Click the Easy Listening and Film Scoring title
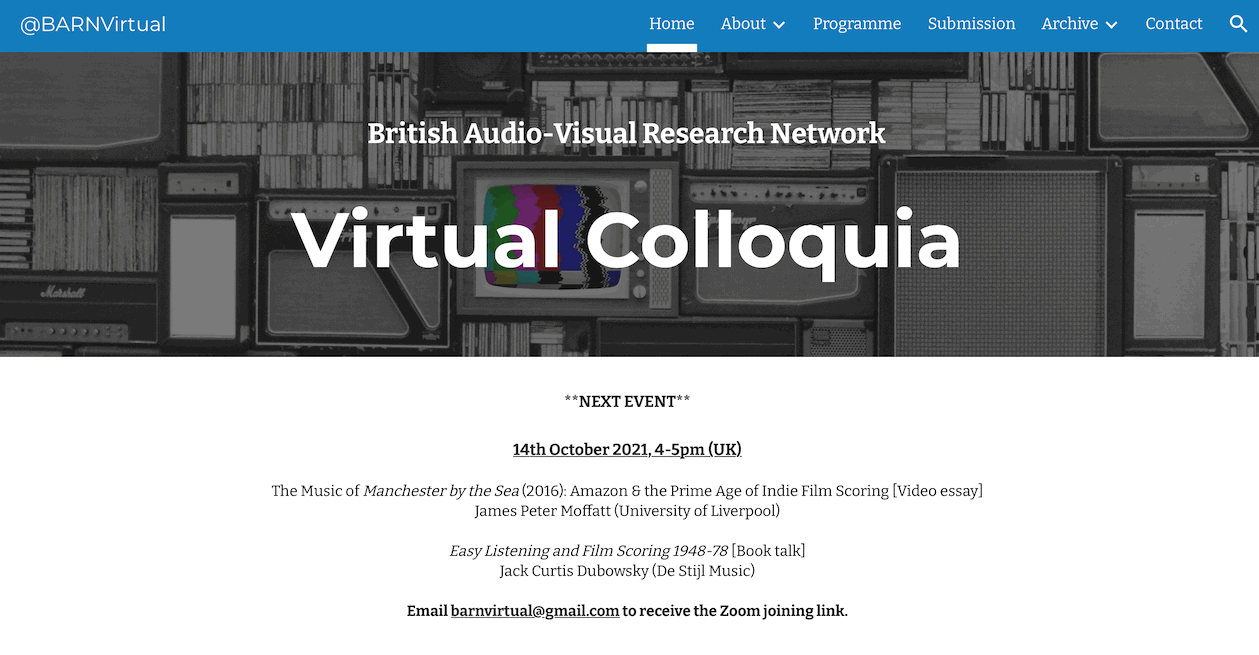1259x655 pixels. [x=589, y=551]
